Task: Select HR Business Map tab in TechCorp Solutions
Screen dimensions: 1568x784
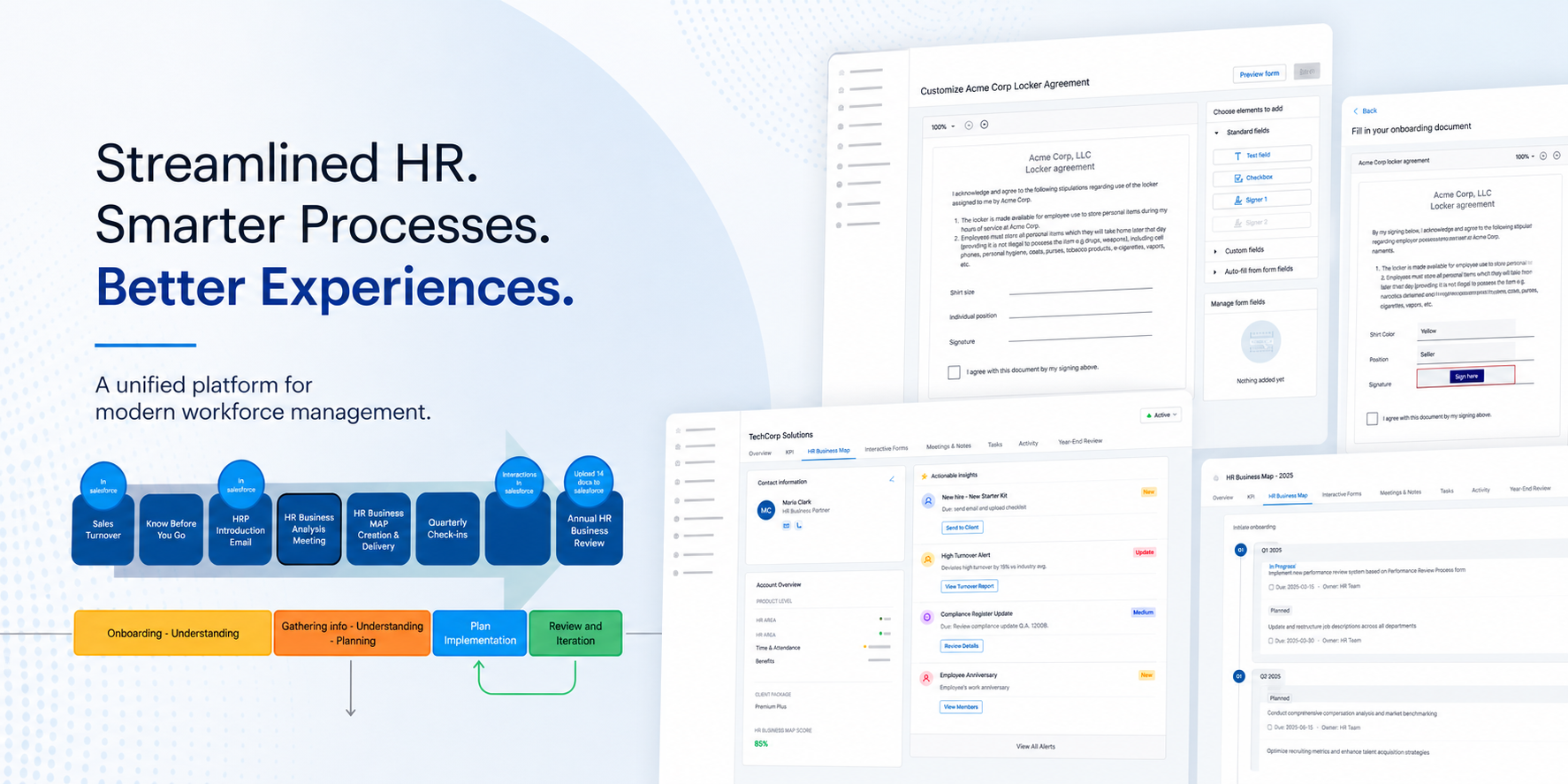Action: click(828, 451)
